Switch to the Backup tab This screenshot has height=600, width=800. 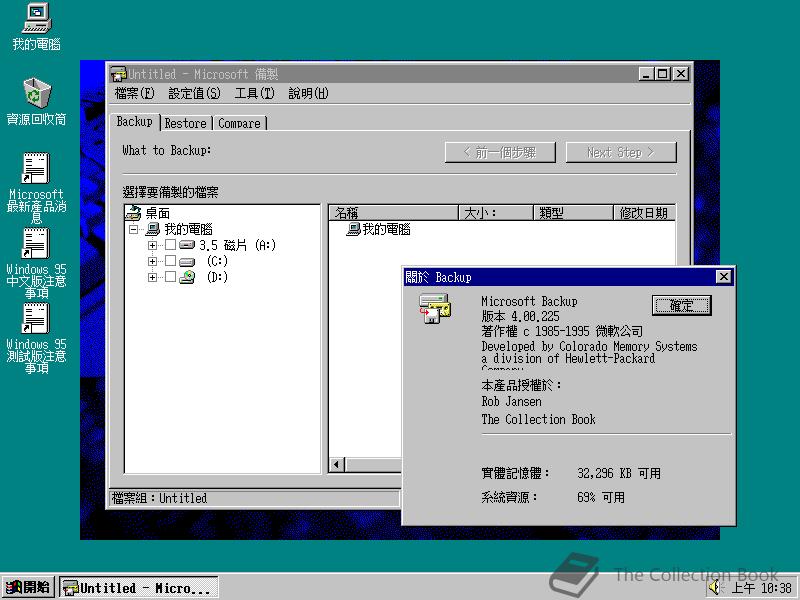tap(135, 121)
